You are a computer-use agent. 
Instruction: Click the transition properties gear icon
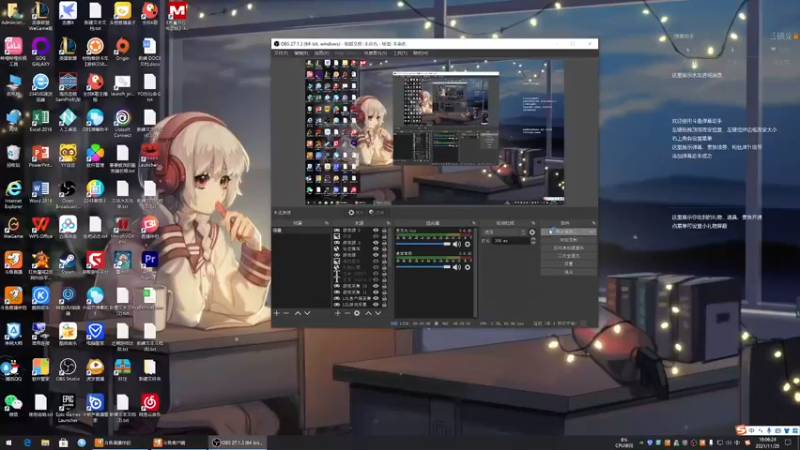[532, 232]
